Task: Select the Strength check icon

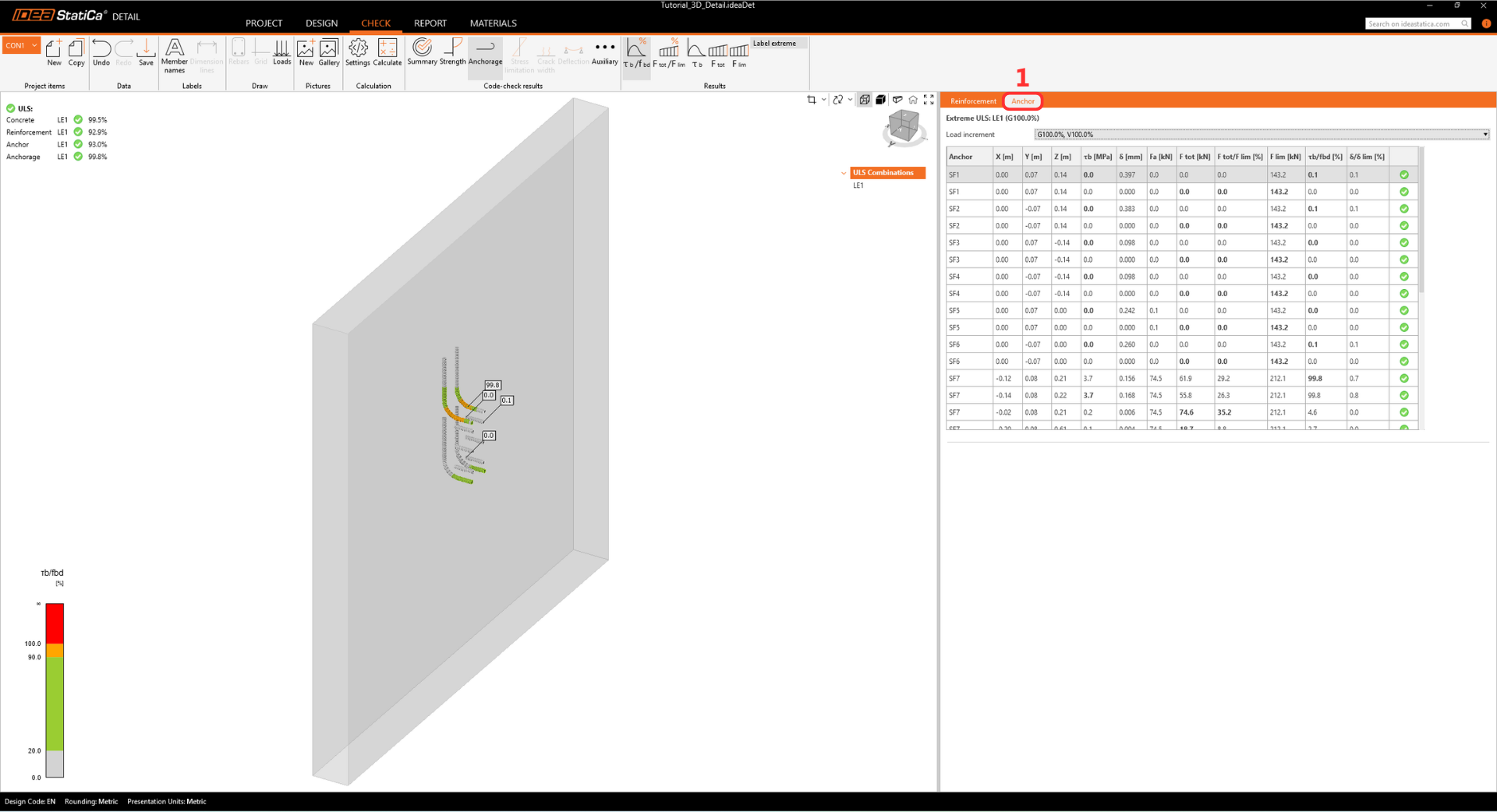Action: (x=452, y=52)
